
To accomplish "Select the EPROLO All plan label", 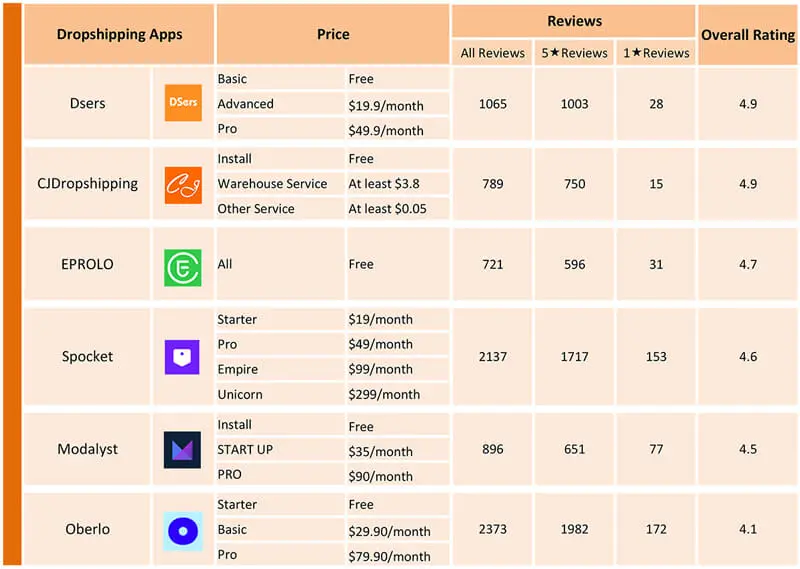I will 225,264.
